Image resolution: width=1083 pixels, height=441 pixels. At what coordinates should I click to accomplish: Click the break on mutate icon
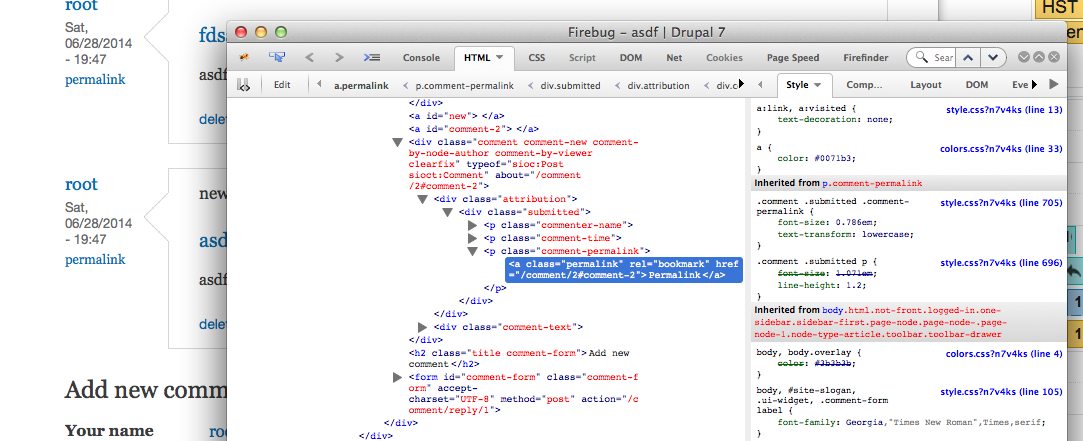243,85
